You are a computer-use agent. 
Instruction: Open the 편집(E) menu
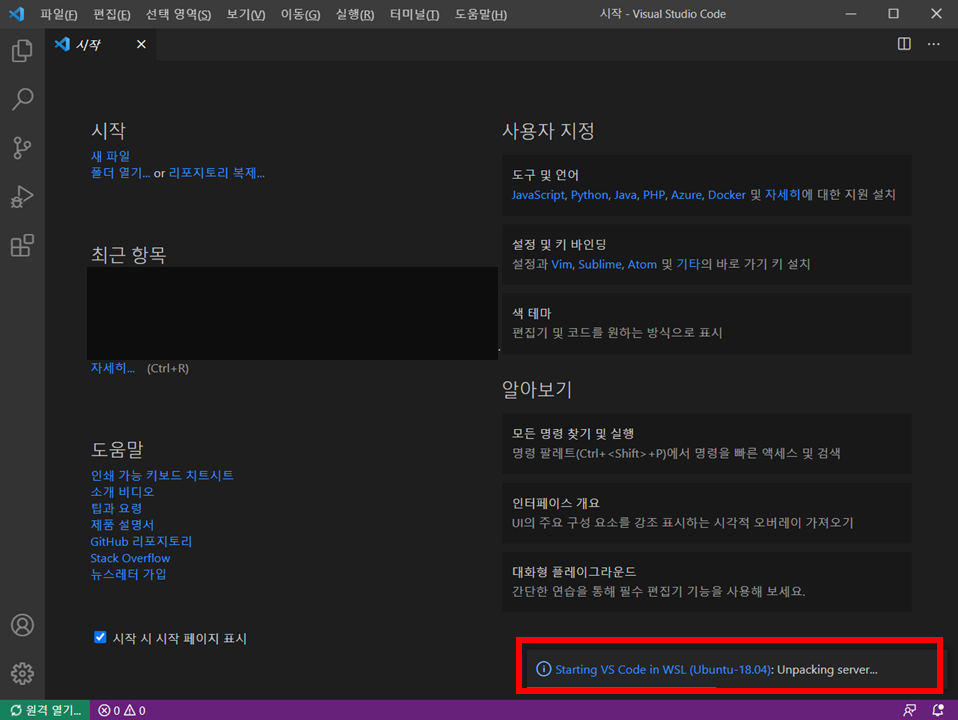point(112,14)
